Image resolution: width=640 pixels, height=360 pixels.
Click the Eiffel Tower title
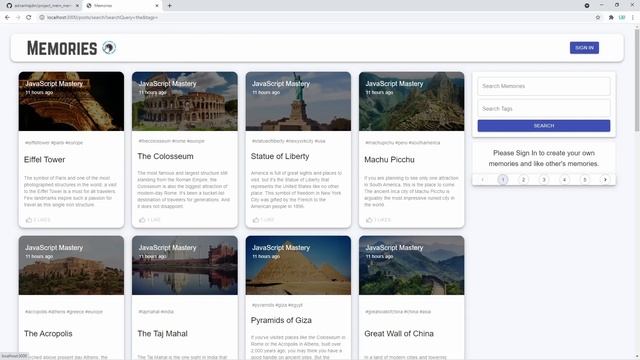point(44,160)
